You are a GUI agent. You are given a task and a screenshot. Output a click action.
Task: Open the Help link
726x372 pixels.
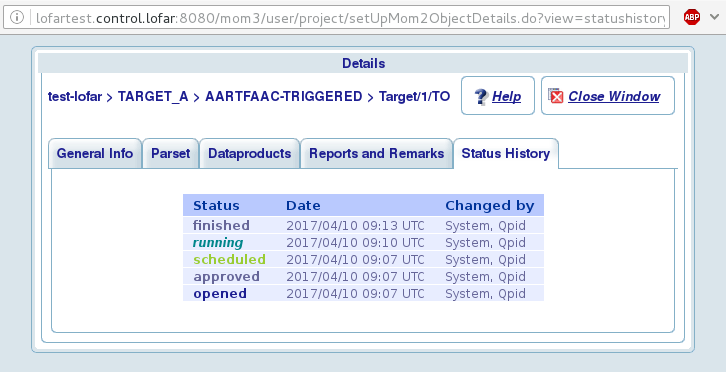507,96
